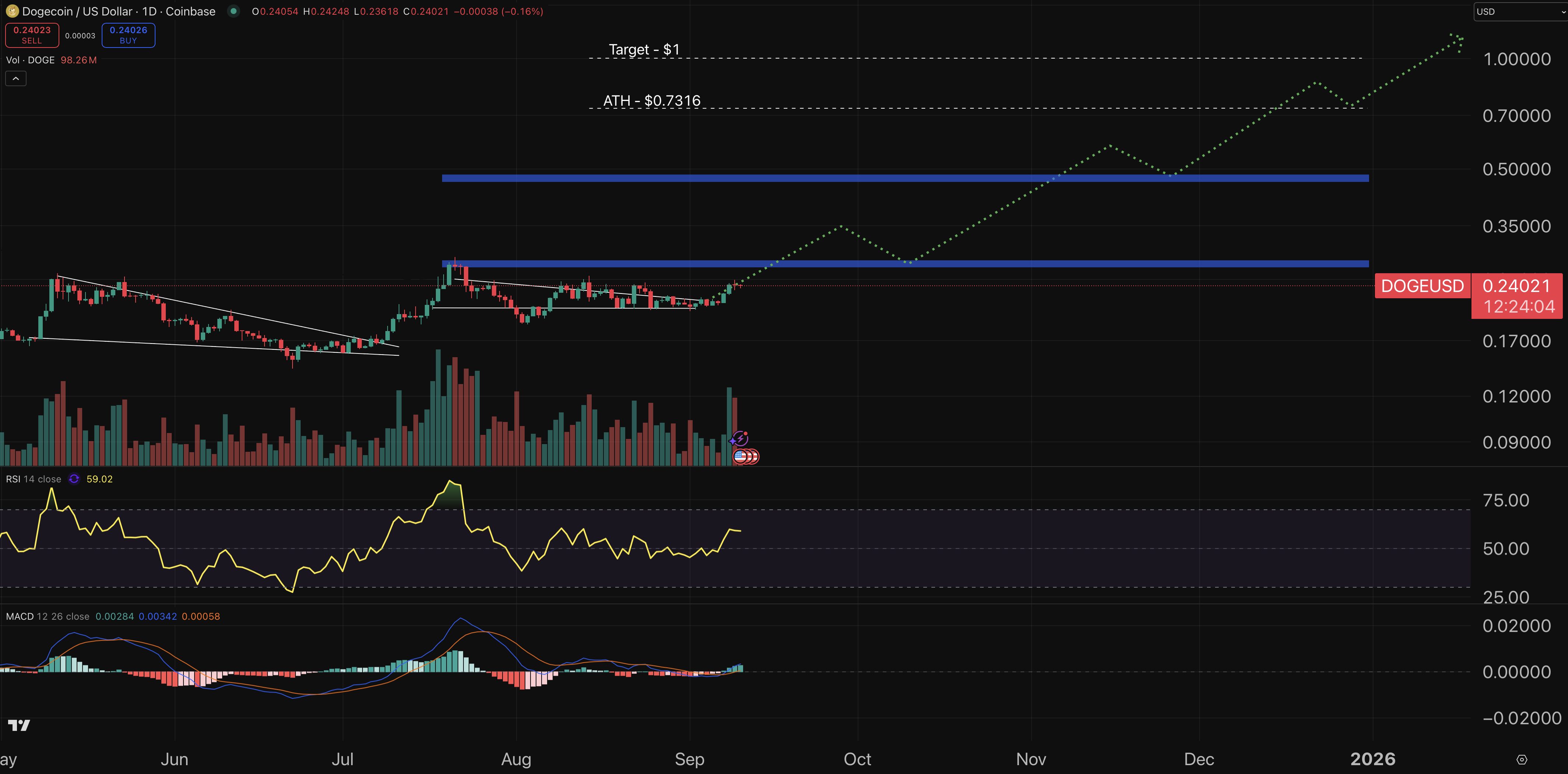1568x774 pixels.
Task: Click the Sell button at 0.24023
Action: point(32,35)
